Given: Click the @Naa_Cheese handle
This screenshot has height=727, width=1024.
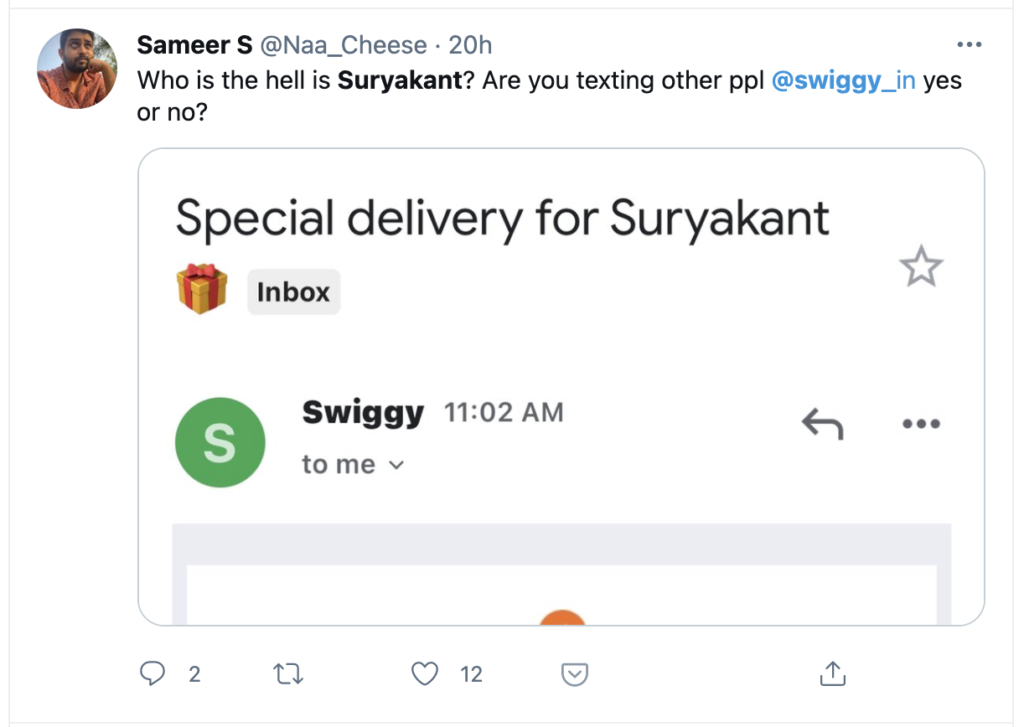Looking at the screenshot, I should click(x=343, y=46).
